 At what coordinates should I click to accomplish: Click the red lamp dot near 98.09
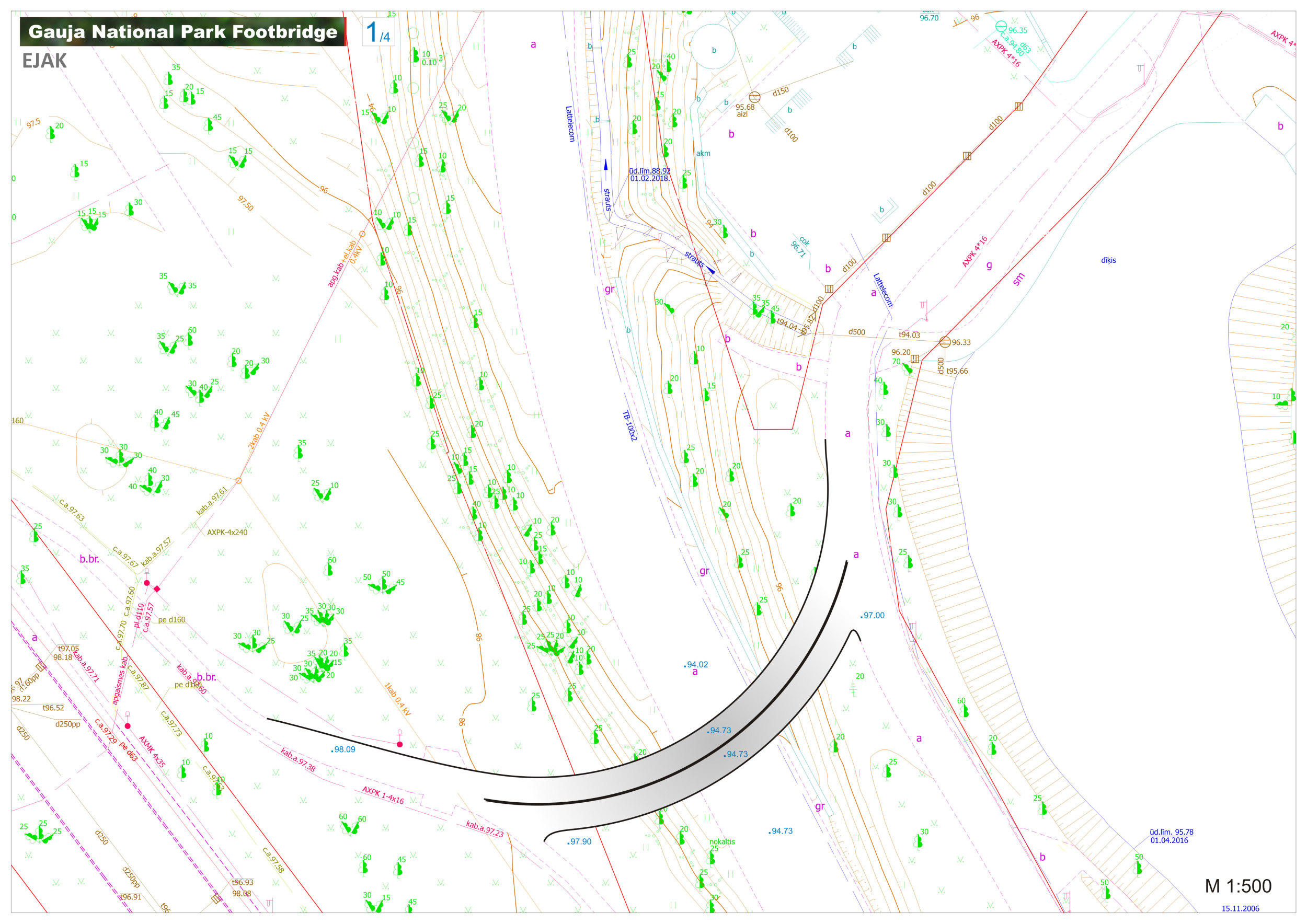point(399,744)
